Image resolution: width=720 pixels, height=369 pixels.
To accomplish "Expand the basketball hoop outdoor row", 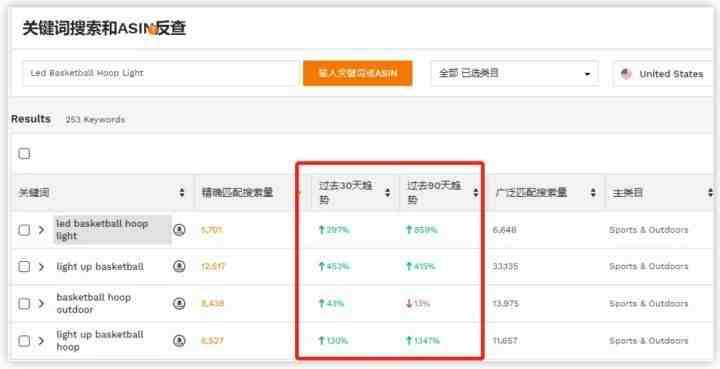I will 41,304.
